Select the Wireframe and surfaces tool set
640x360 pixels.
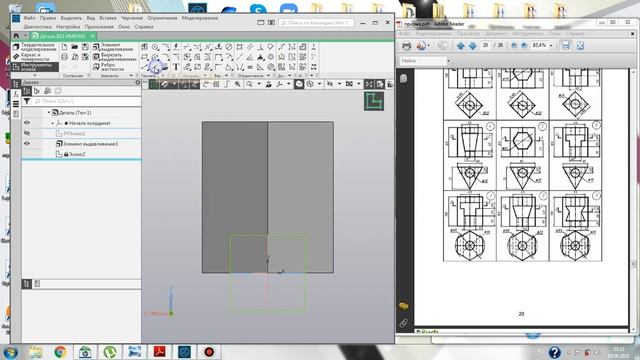(x=35, y=57)
